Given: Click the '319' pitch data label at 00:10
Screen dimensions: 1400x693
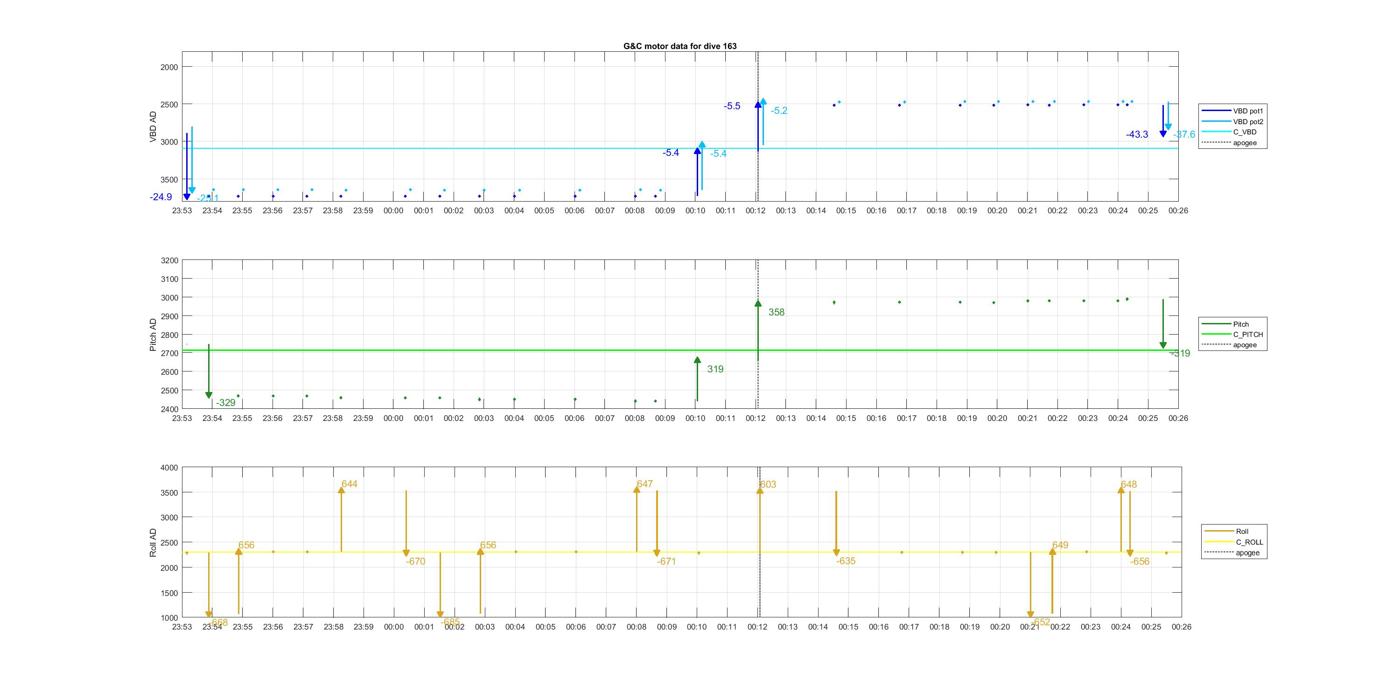Looking at the screenshot, I should 715,370.
